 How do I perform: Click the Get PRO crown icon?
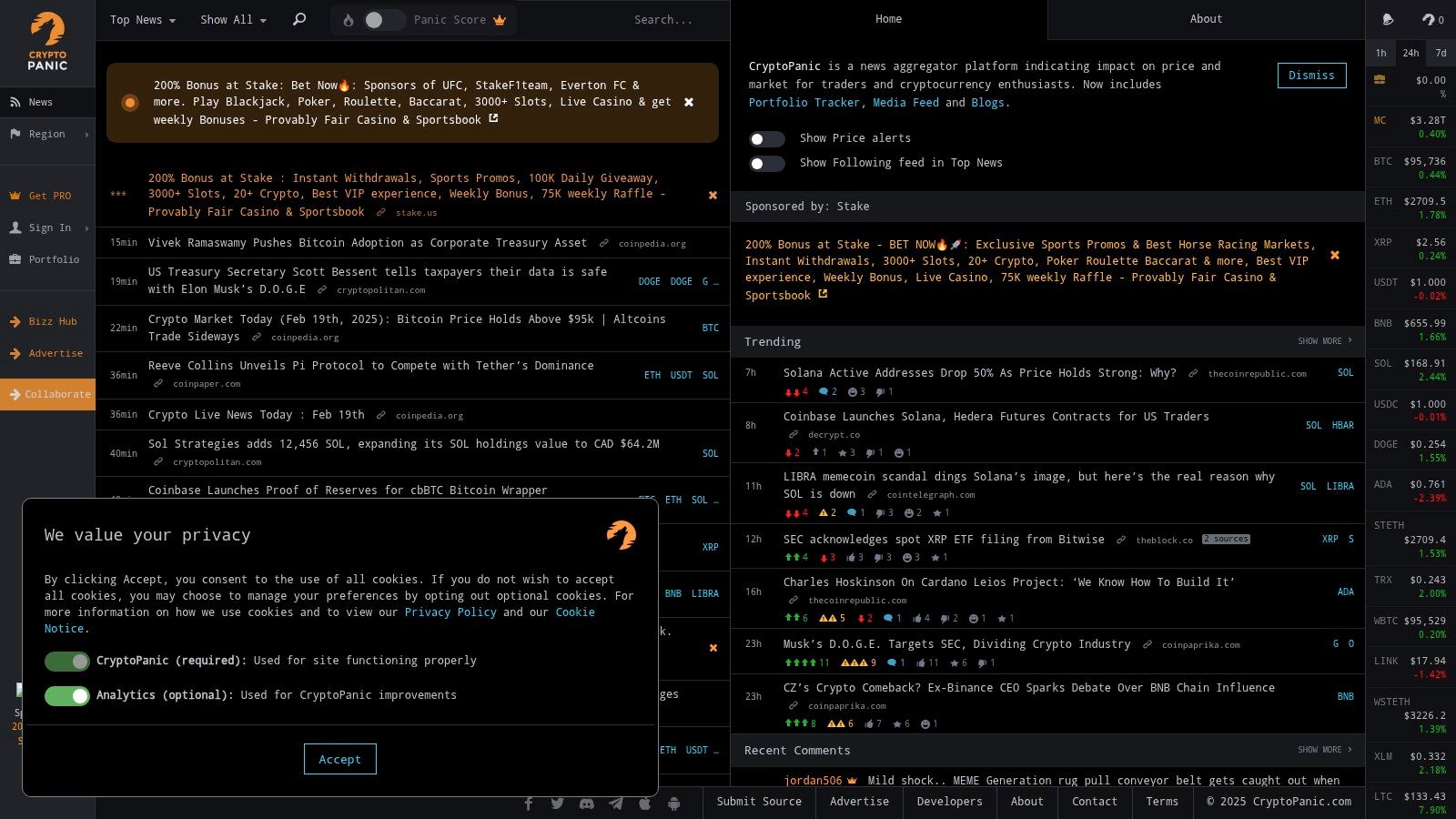pyautogui.click(x=15, y=196)
